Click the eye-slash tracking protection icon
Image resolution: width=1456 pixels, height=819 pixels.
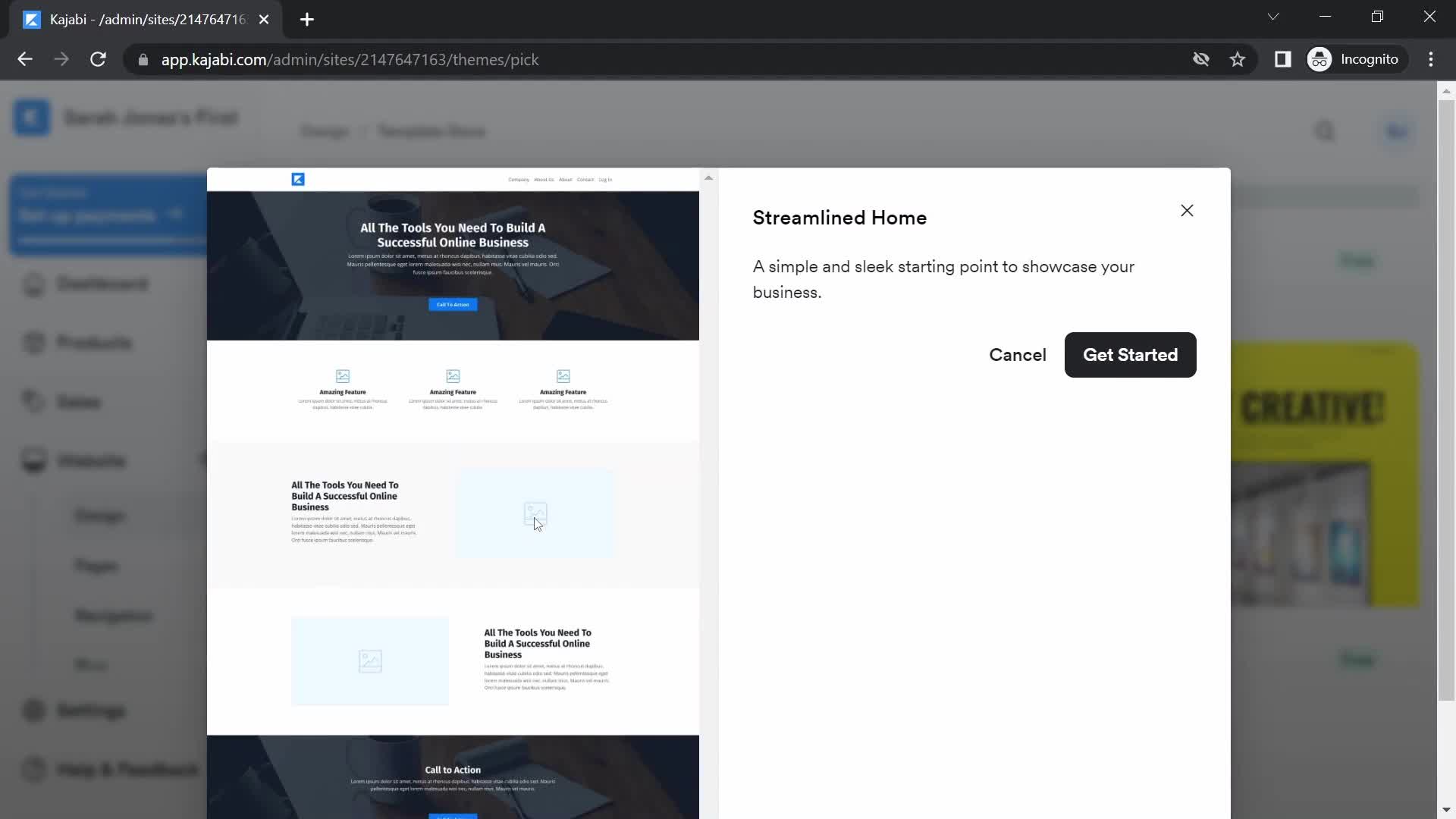pyautogui.click(x=1200, y=59)
